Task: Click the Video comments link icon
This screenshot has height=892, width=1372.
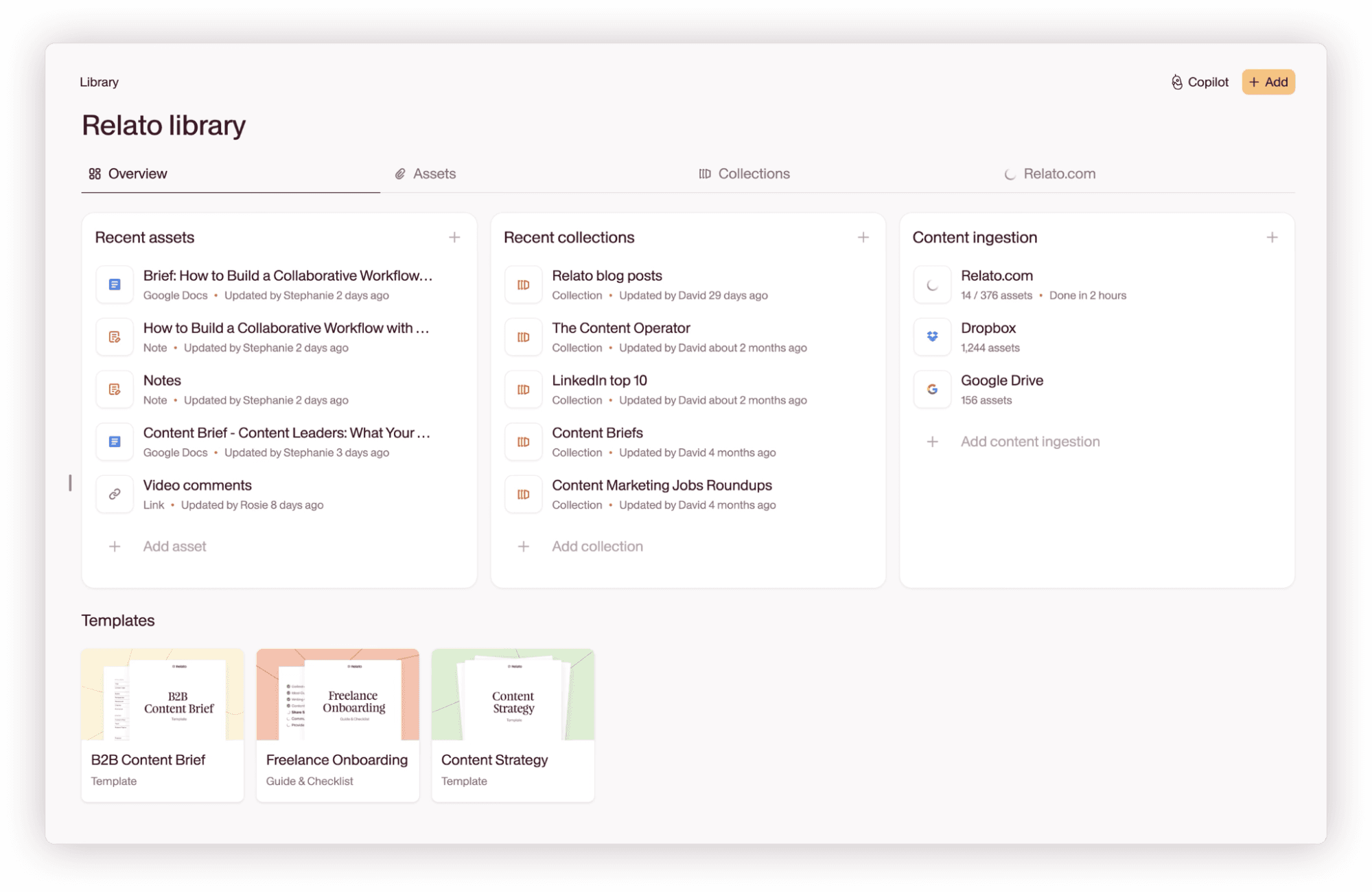Action: click(115, 494)
